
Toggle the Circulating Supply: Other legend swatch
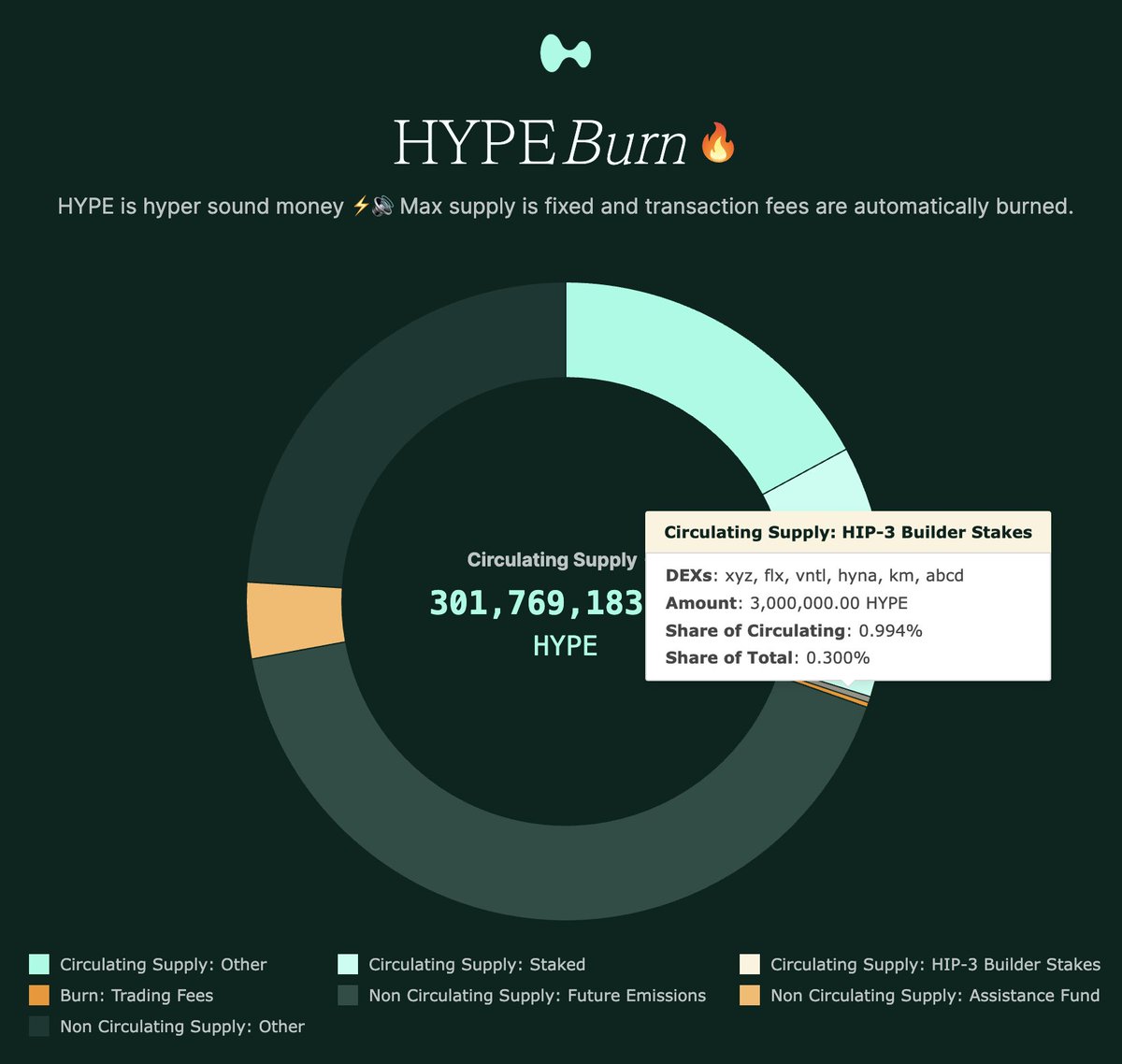39,964
